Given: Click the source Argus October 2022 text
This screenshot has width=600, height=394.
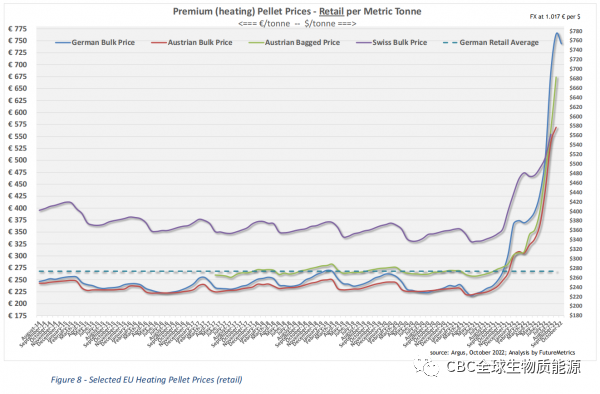Looking at the screenshot, I should click(502, 352).
